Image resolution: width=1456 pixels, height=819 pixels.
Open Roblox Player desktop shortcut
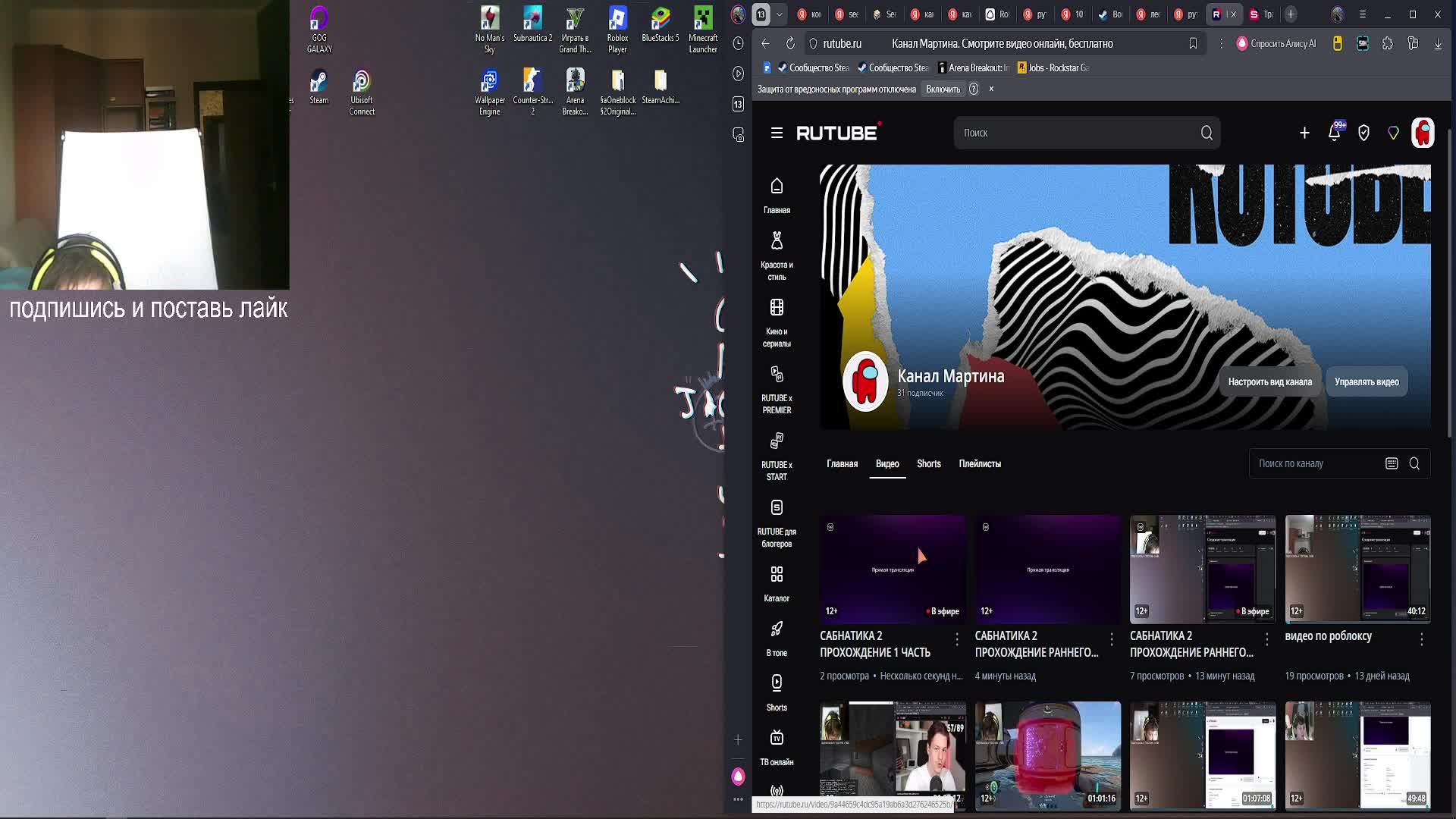click(x=617, y=30)
